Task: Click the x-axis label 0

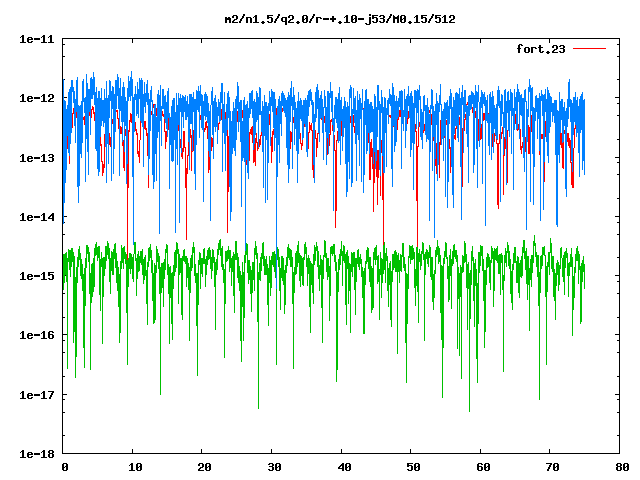Action: [x=64, y=467]
